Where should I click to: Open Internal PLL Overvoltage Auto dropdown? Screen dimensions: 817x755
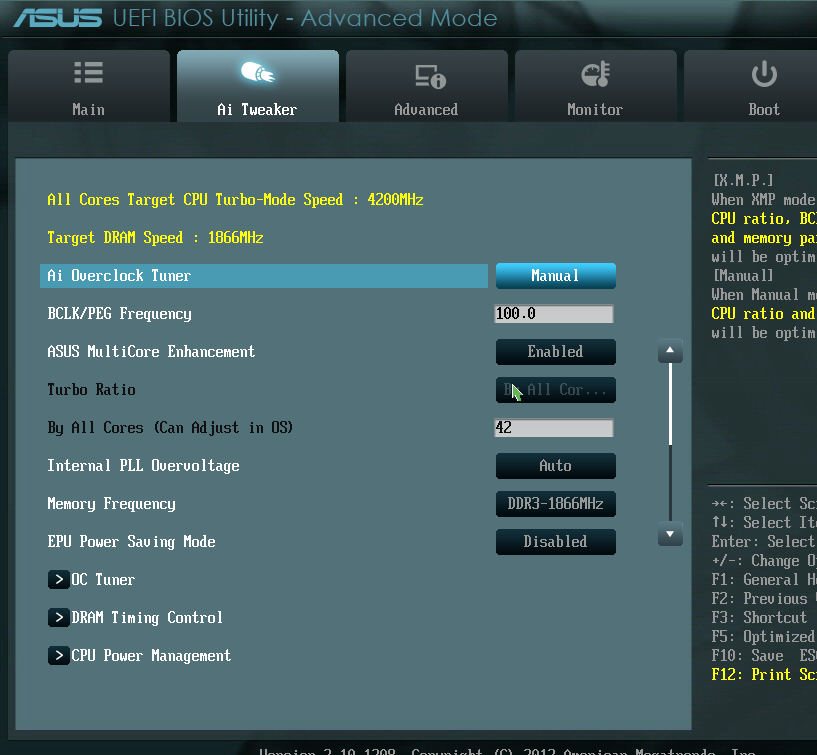tap(555, 466)
